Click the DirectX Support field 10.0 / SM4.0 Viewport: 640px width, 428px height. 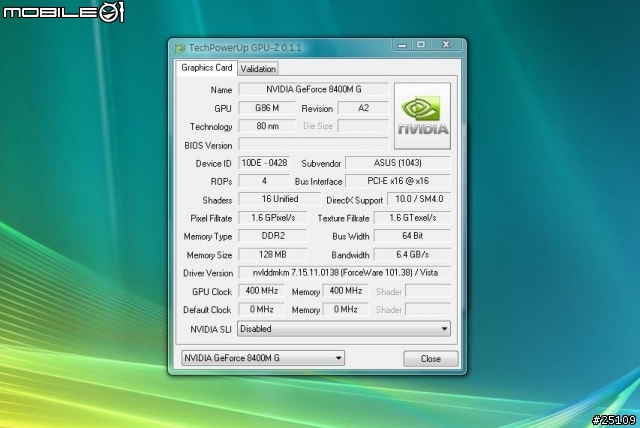419,199
